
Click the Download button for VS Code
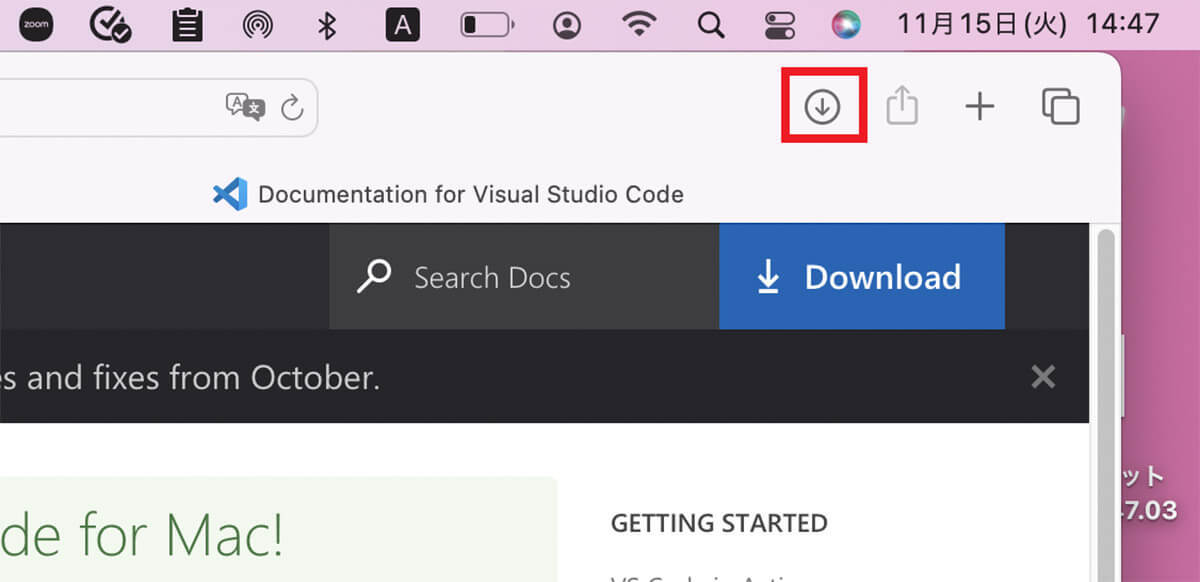(x=862, y=277)
